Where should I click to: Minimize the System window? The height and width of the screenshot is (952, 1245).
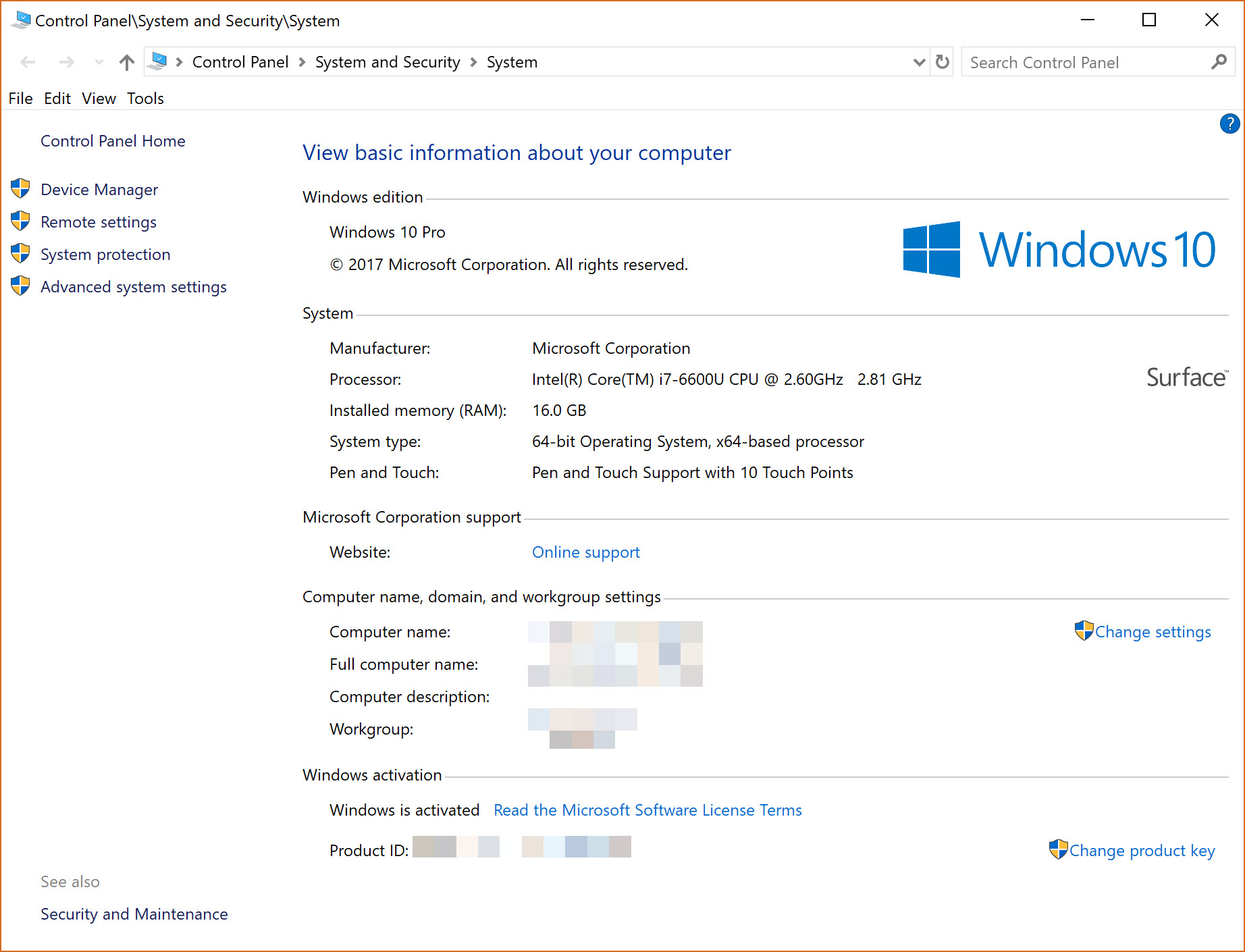click(1088, 20)
